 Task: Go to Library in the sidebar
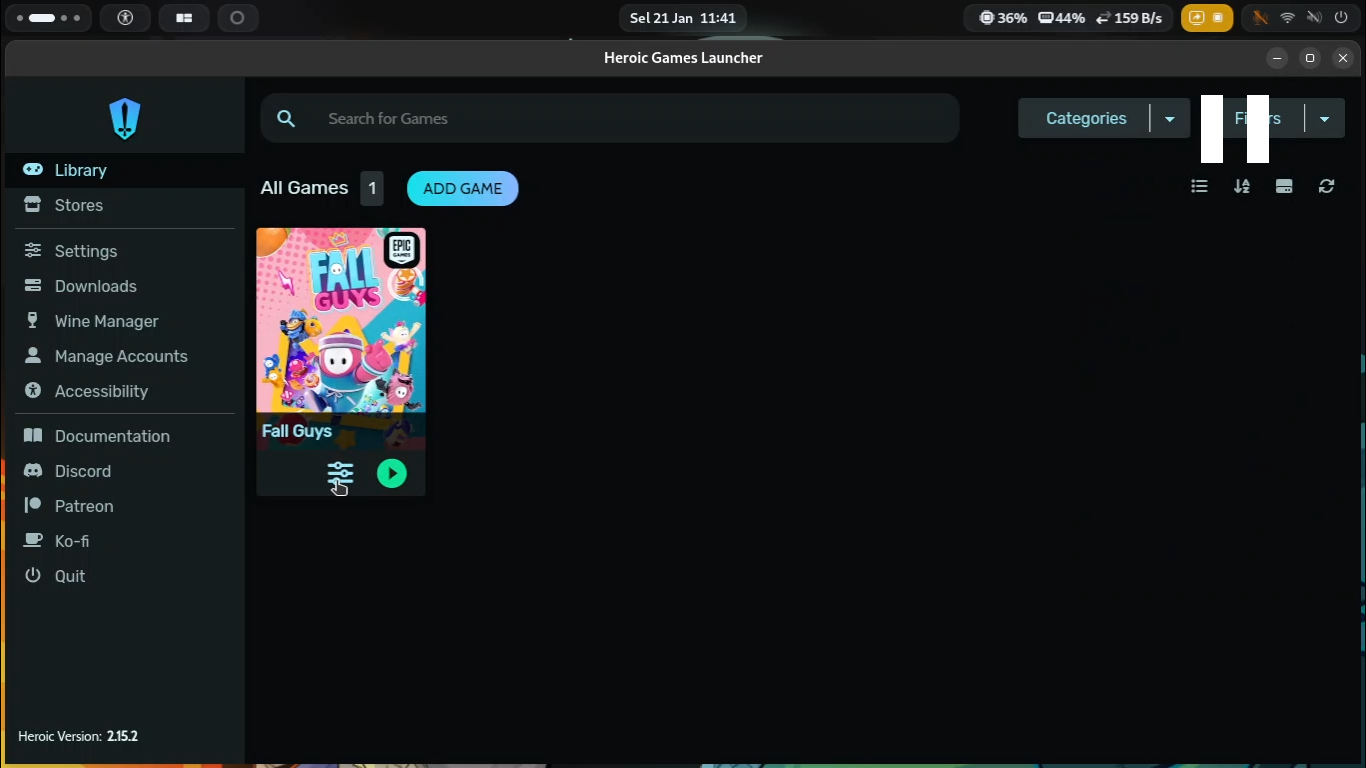125,170
